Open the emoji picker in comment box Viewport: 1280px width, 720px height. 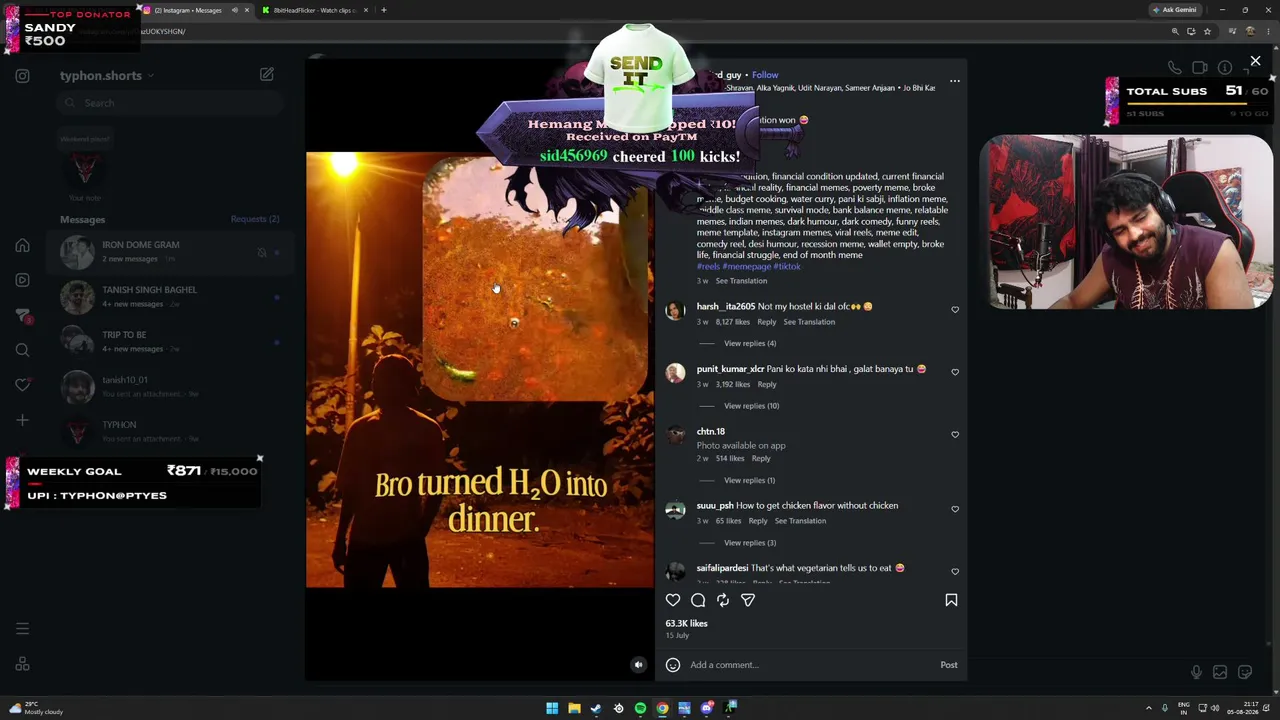(673, 665)
